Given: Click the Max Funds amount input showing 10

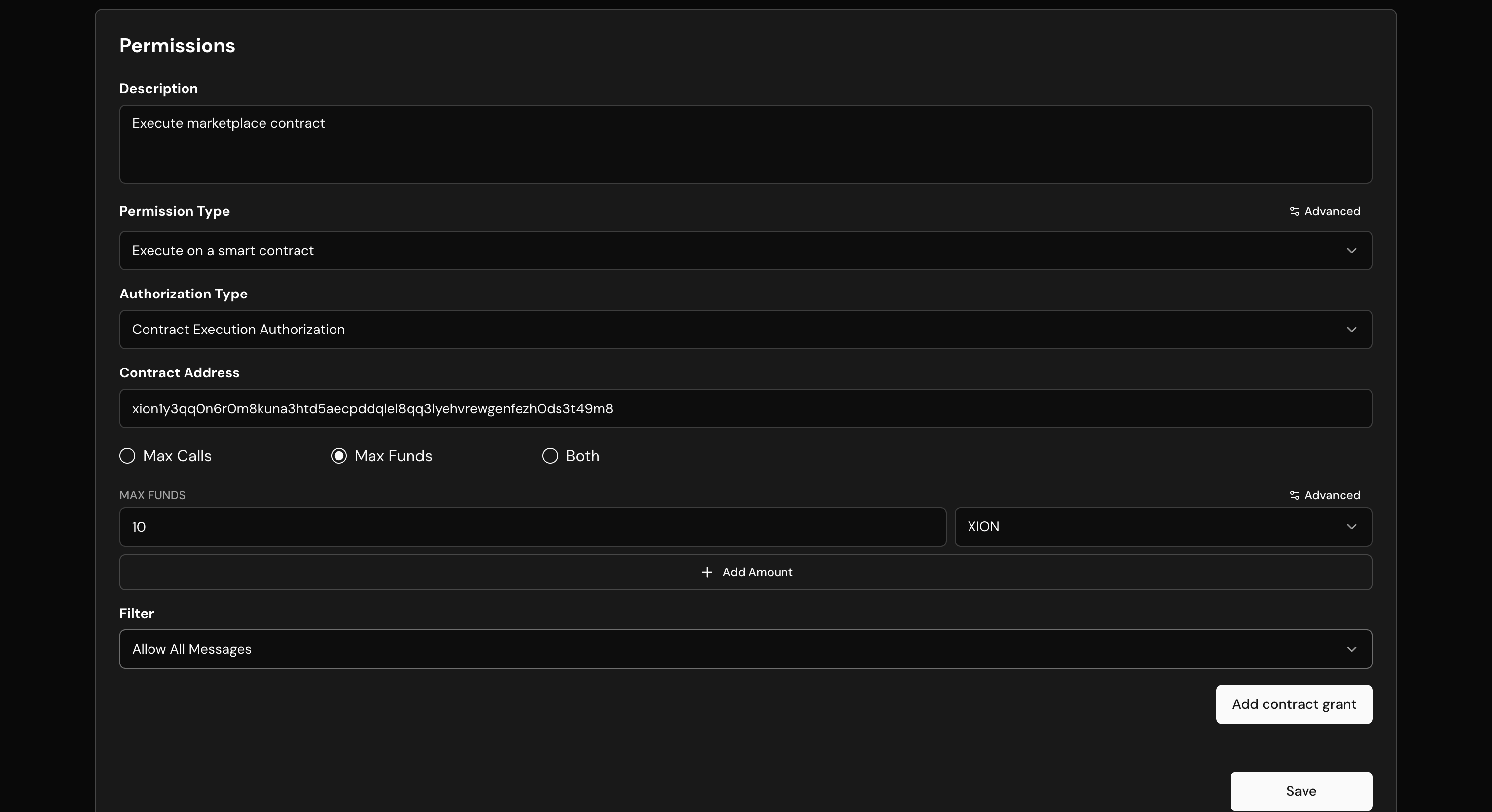Looking at the screenshot, I should click(532, 527).
